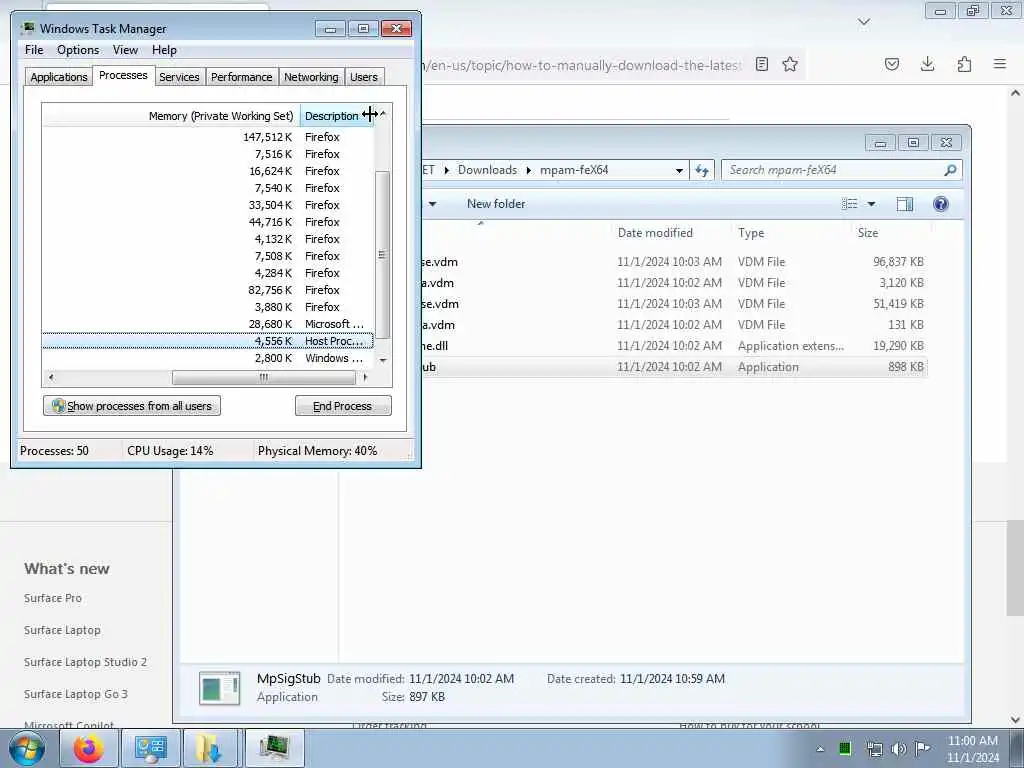Click the volume speaker tray icon
The width and height of the screenshot is (1024, 768).
[x=899, y=749]
